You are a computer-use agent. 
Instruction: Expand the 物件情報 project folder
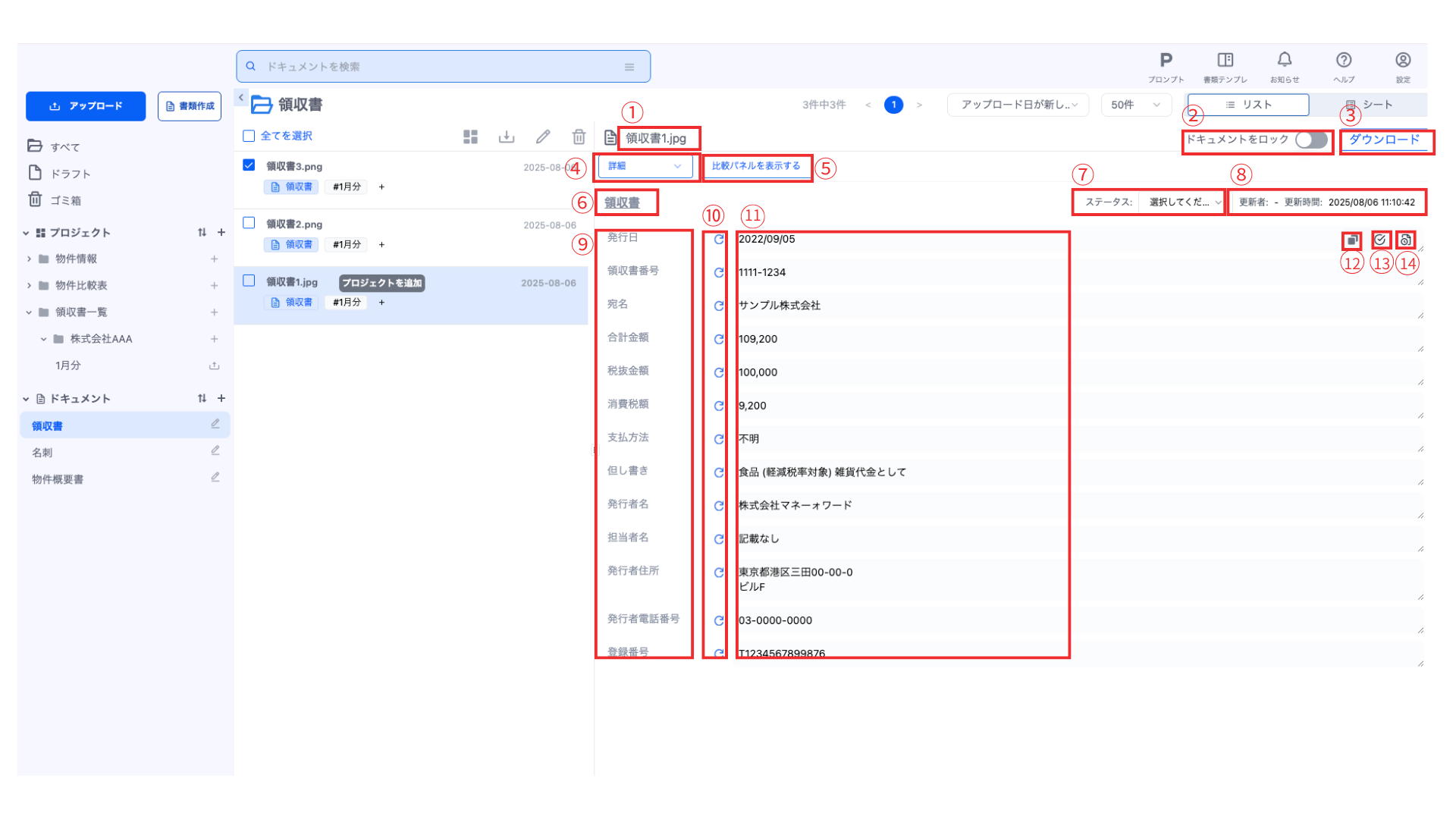click(x=30, y=259)
